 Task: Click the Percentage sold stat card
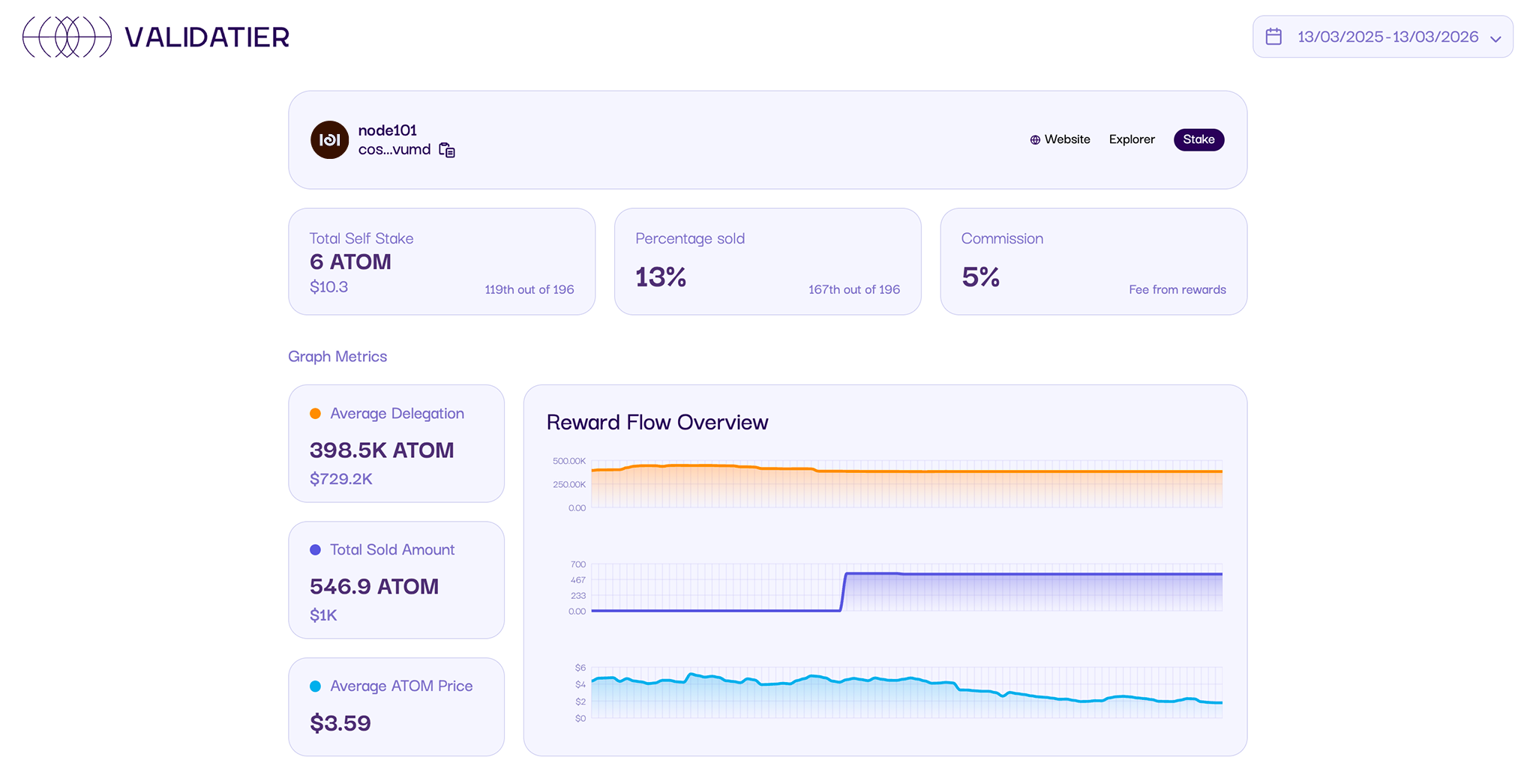[768, 262]
